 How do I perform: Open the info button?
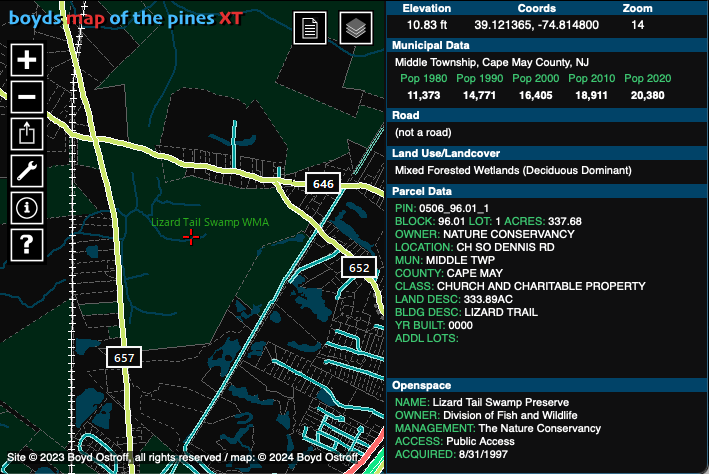point(27,206)
